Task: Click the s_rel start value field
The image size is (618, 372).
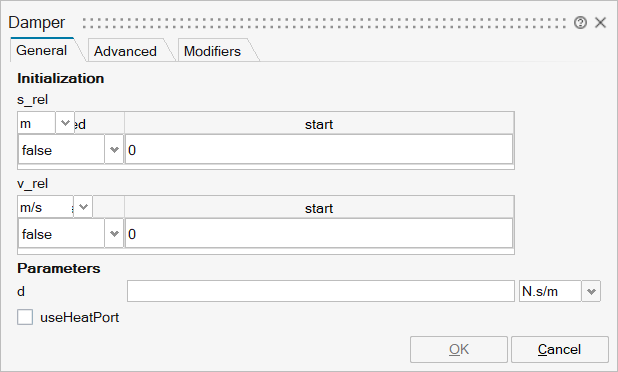Action: point(319,150)
